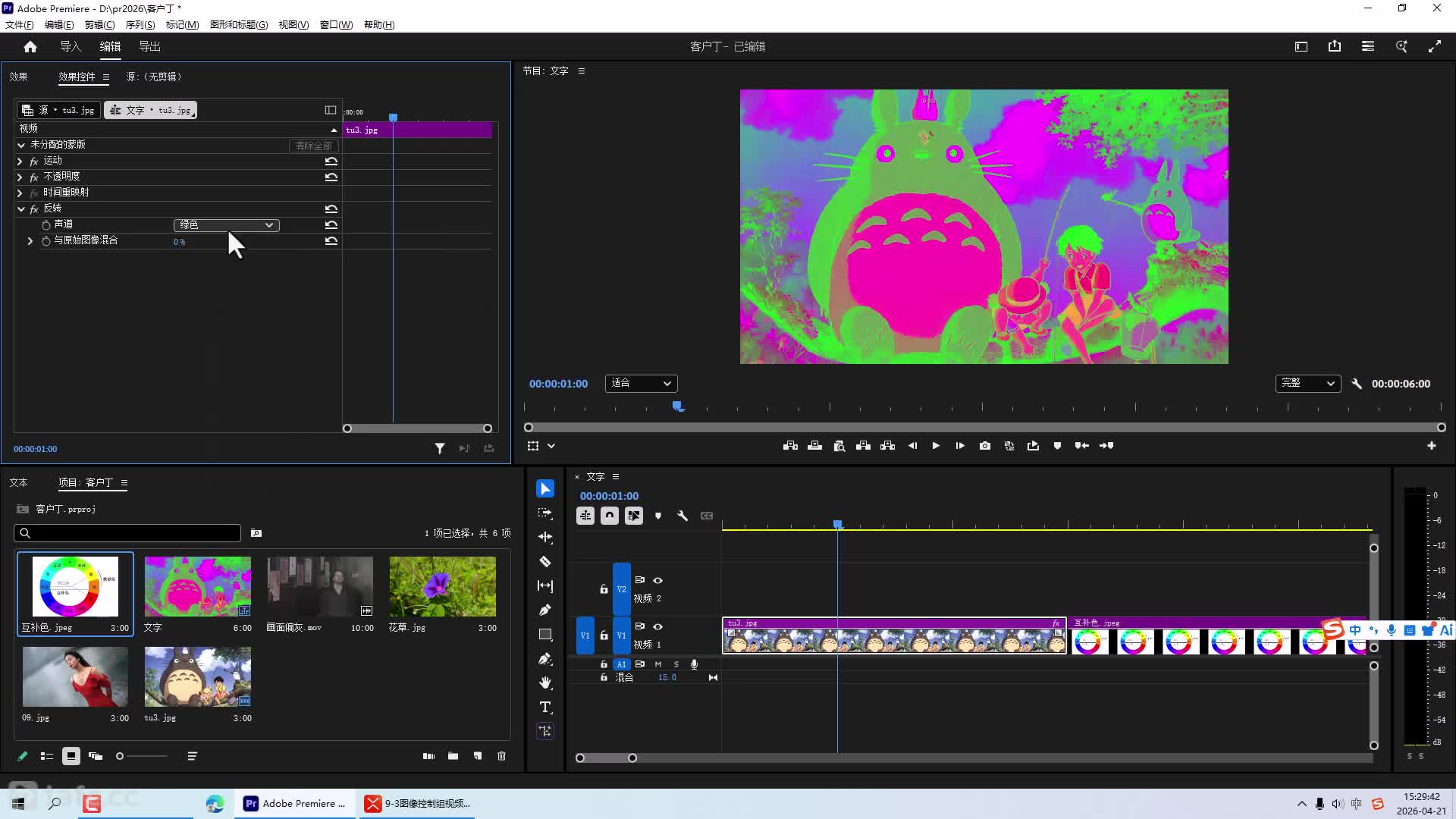Select the Ripple Edit tool
Image resolution: width=1456 pixels, height=819 pixels.
(x=545, y=537)
